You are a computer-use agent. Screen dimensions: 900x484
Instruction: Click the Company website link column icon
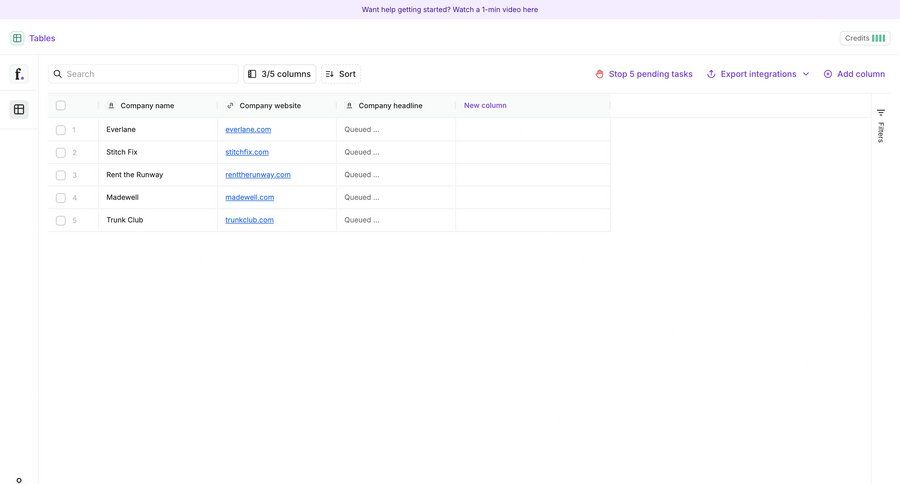click(230, 106)
